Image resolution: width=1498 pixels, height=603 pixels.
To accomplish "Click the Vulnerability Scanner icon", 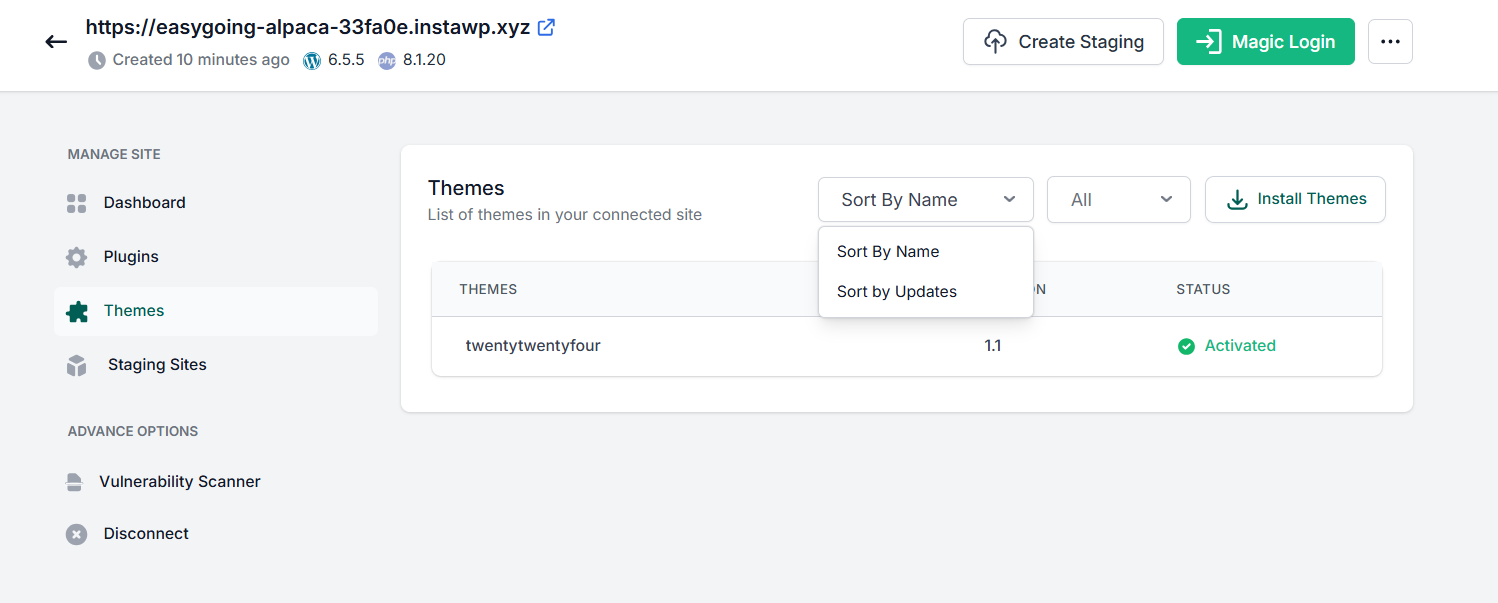I will (74, 482).
